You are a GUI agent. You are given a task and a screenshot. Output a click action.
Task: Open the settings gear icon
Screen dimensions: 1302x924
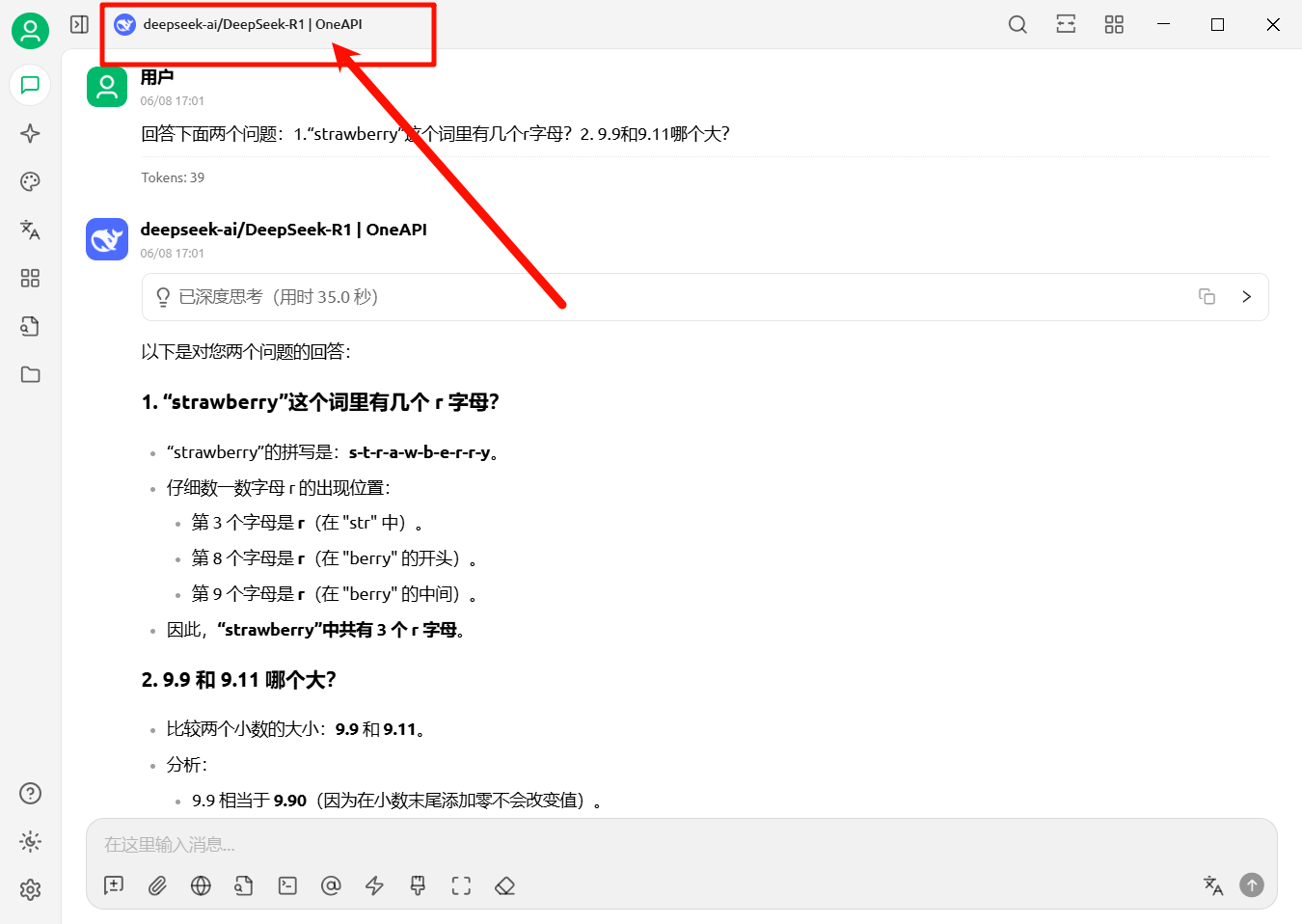[30, 889]
